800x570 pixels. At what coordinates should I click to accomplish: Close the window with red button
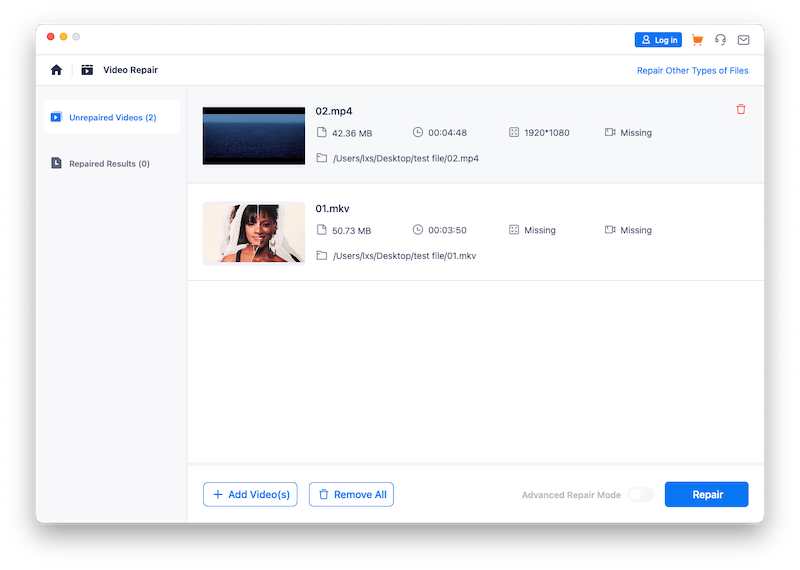51,37
